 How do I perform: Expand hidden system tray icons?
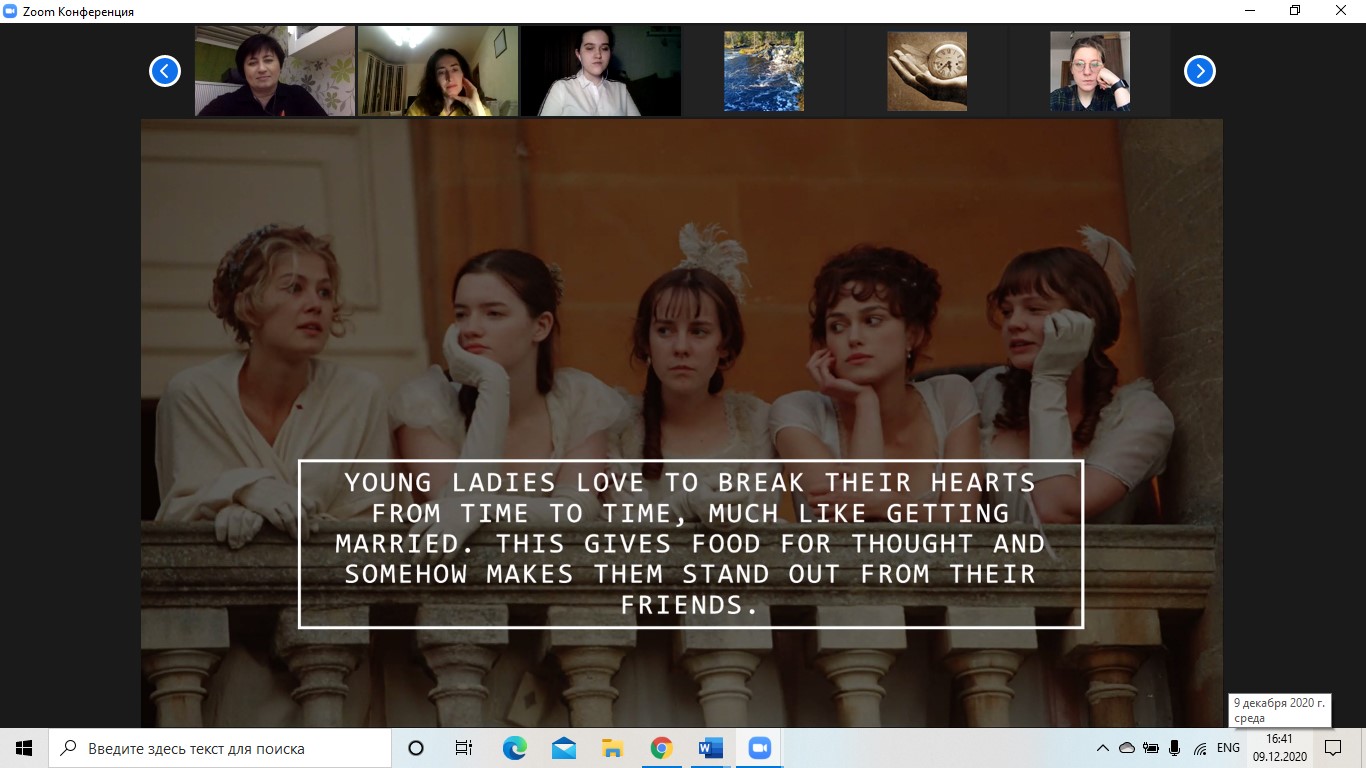click(x=1103, y=748)
